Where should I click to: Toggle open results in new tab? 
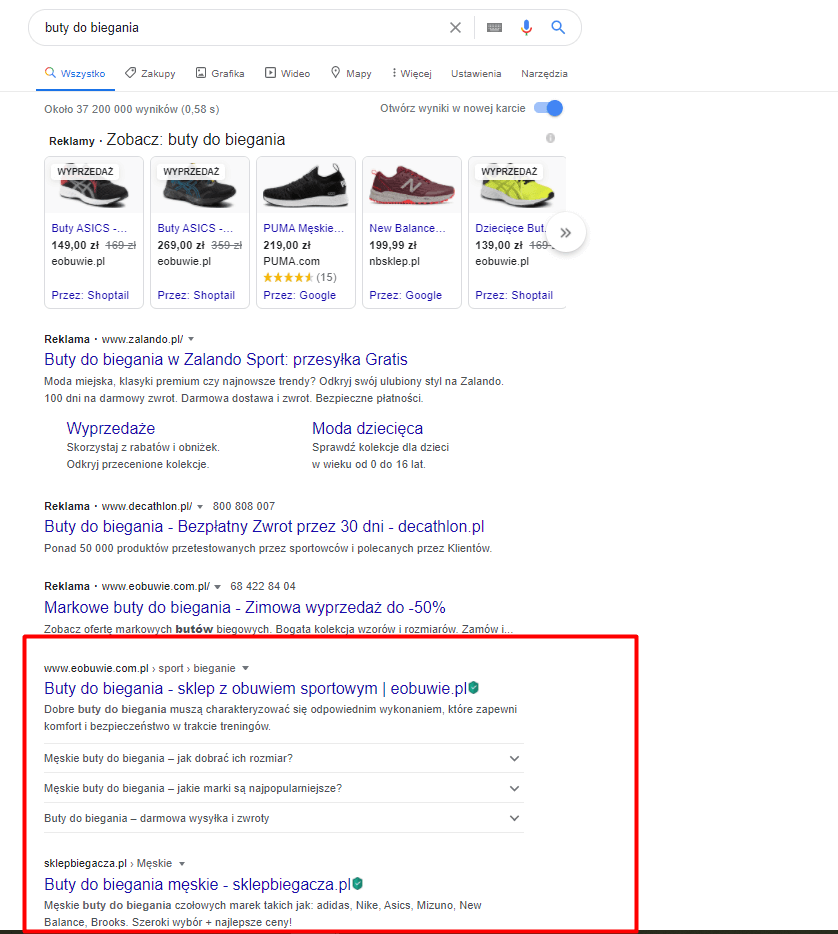coord(548,108)
